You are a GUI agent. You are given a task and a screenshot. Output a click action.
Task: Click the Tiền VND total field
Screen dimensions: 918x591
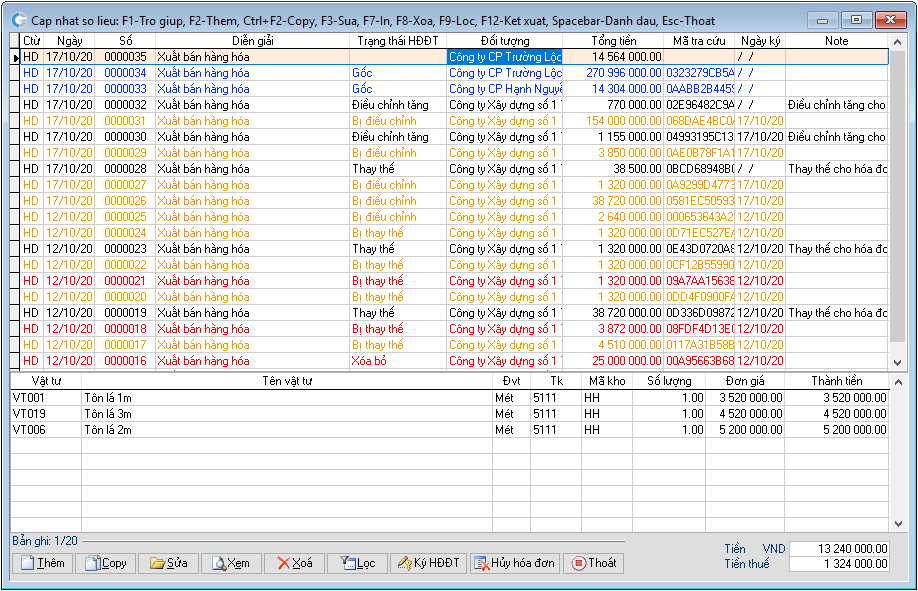[839, 549]
